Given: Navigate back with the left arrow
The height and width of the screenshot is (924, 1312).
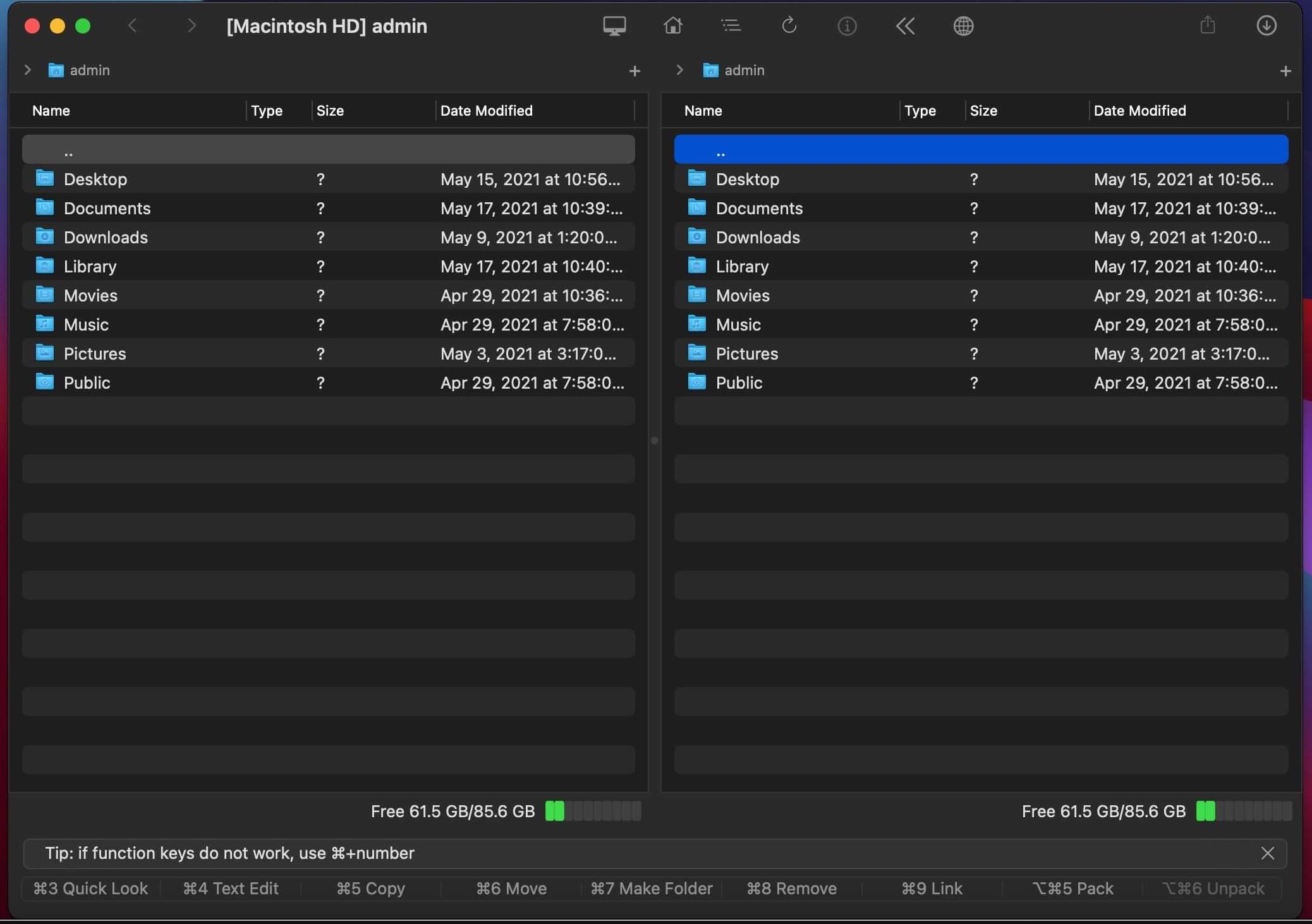Looking at the screenshot, I should [132, 26].
